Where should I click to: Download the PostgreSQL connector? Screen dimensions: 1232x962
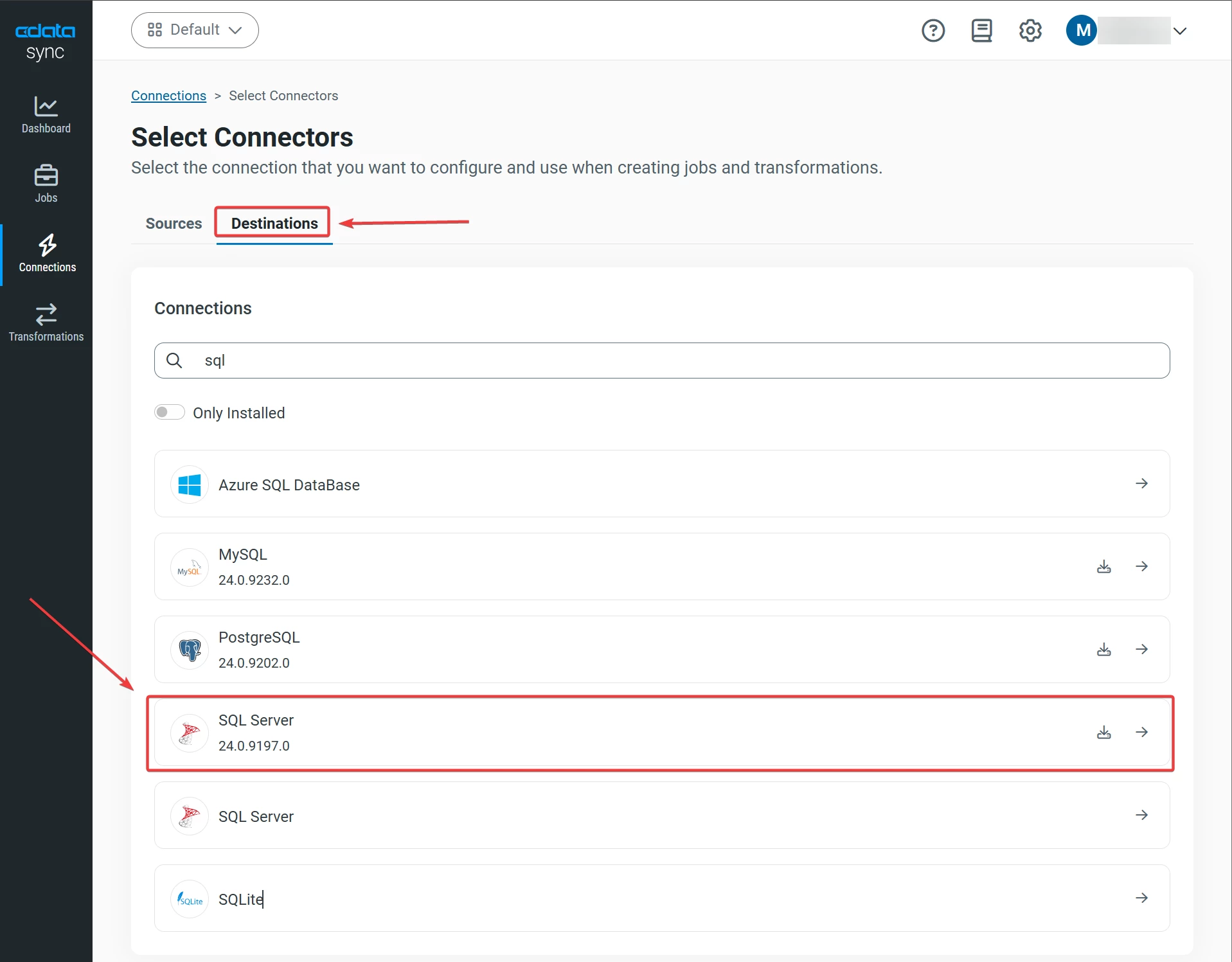click(1104, 649)
